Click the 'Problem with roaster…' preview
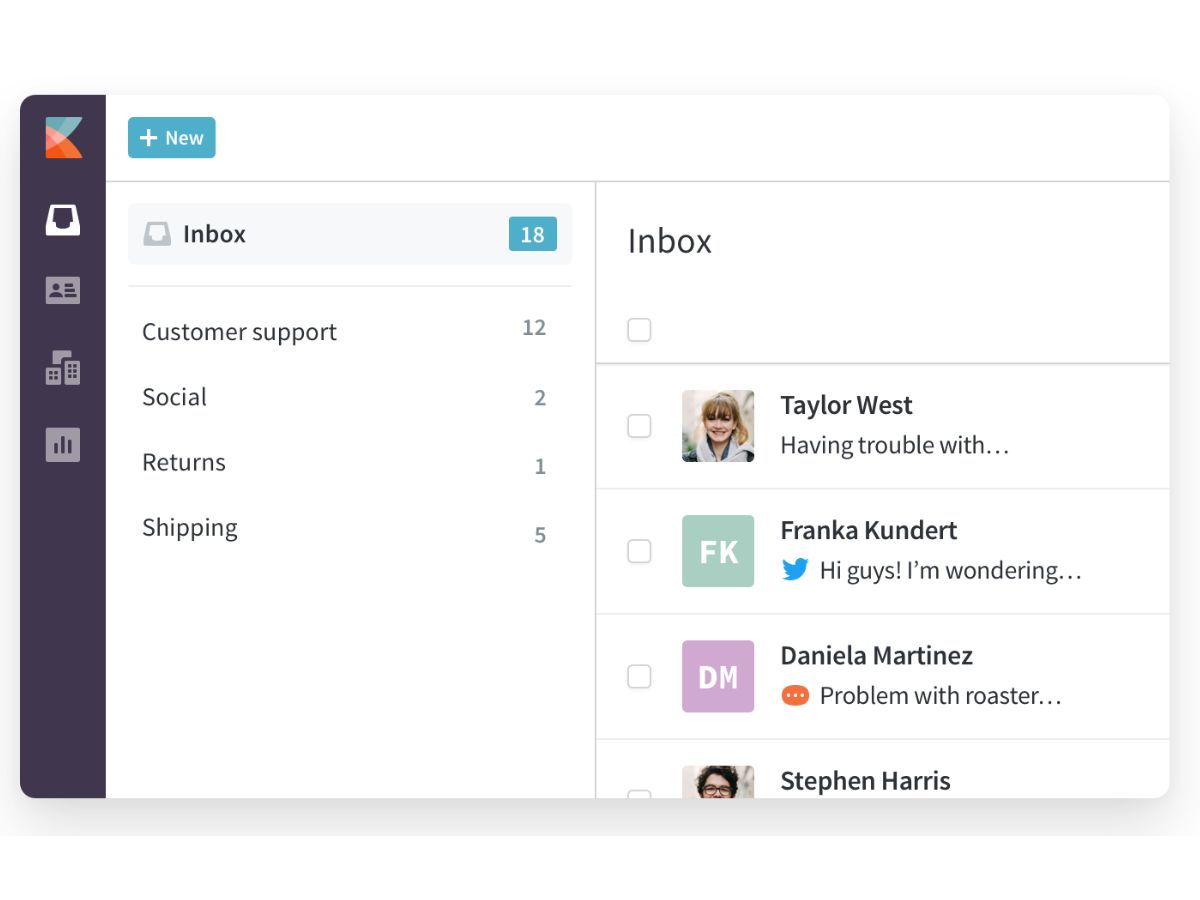The height and width of the screenshot is (900, 1200). 941,695
